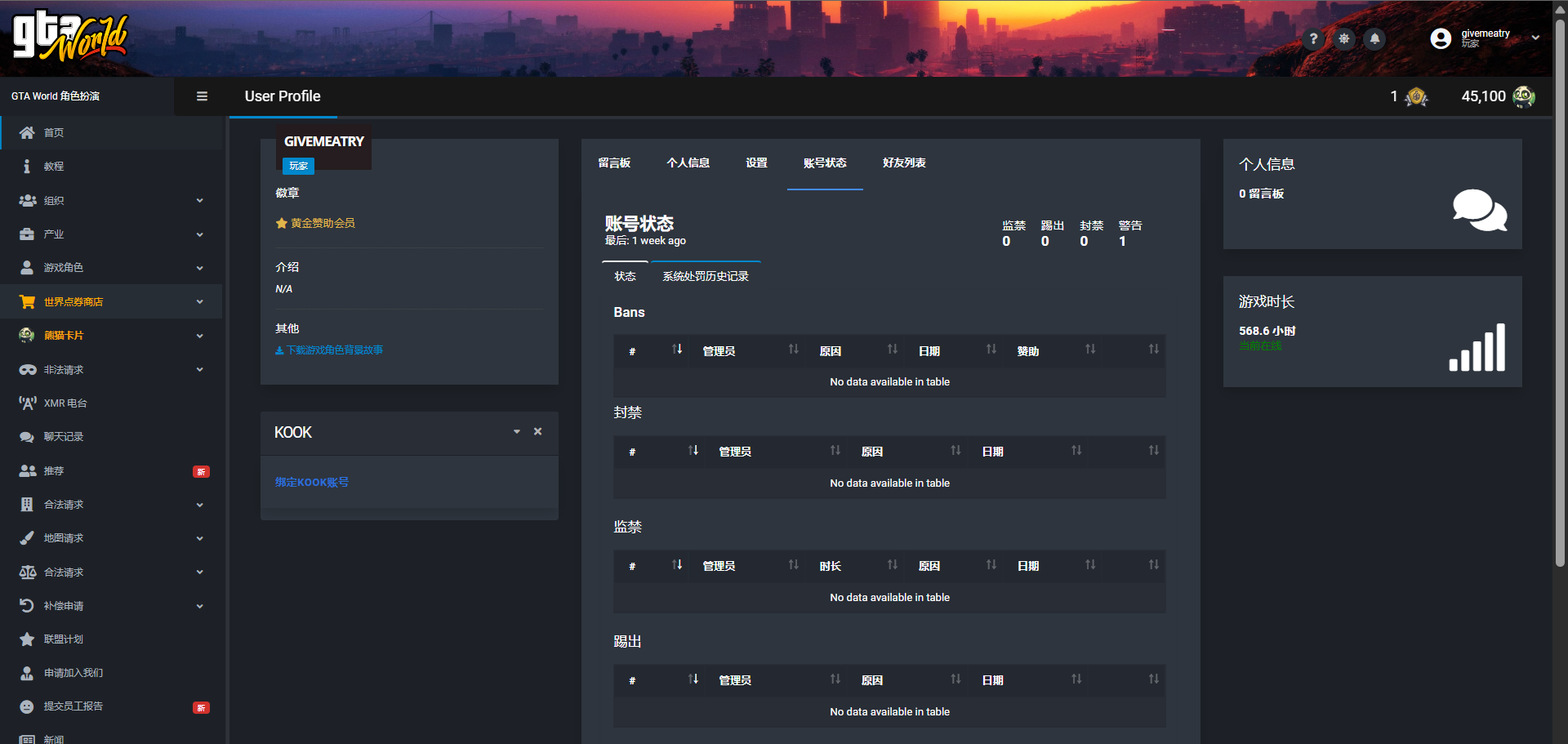
Task: Click the givemeatry avatar icon
Action: pos(1441,38)
